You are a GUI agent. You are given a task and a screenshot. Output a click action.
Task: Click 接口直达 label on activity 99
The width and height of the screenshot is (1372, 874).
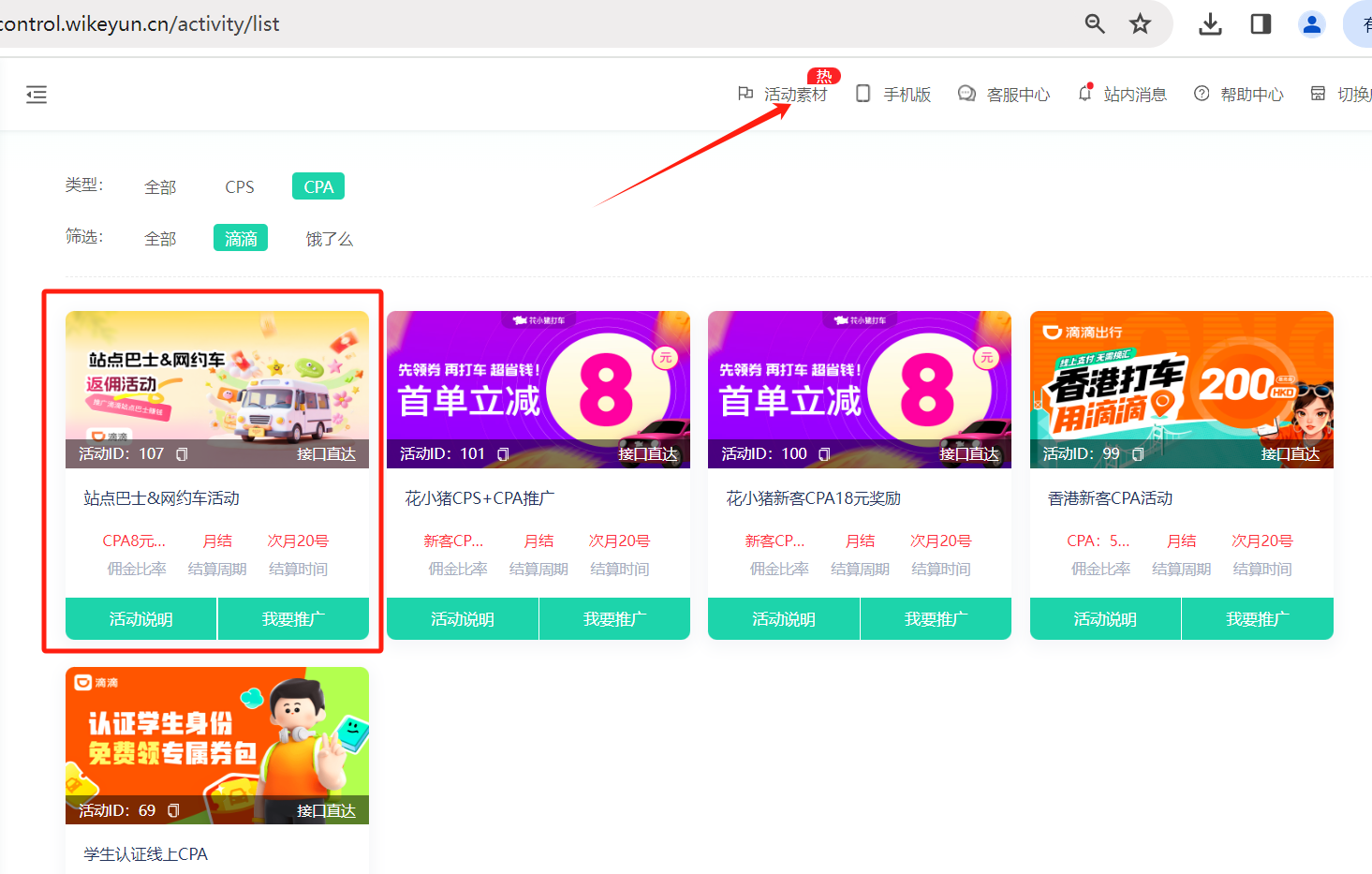(1291, 454)
